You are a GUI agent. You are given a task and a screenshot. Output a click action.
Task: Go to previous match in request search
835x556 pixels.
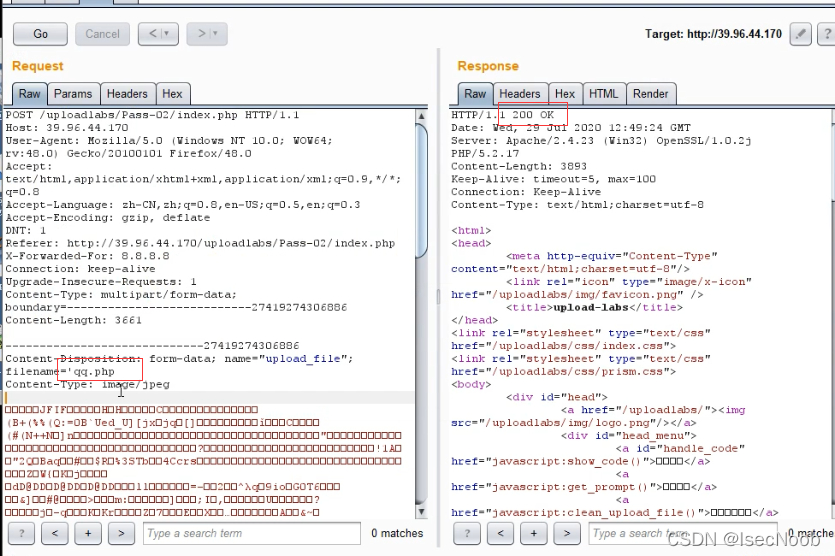coord(55,533)
